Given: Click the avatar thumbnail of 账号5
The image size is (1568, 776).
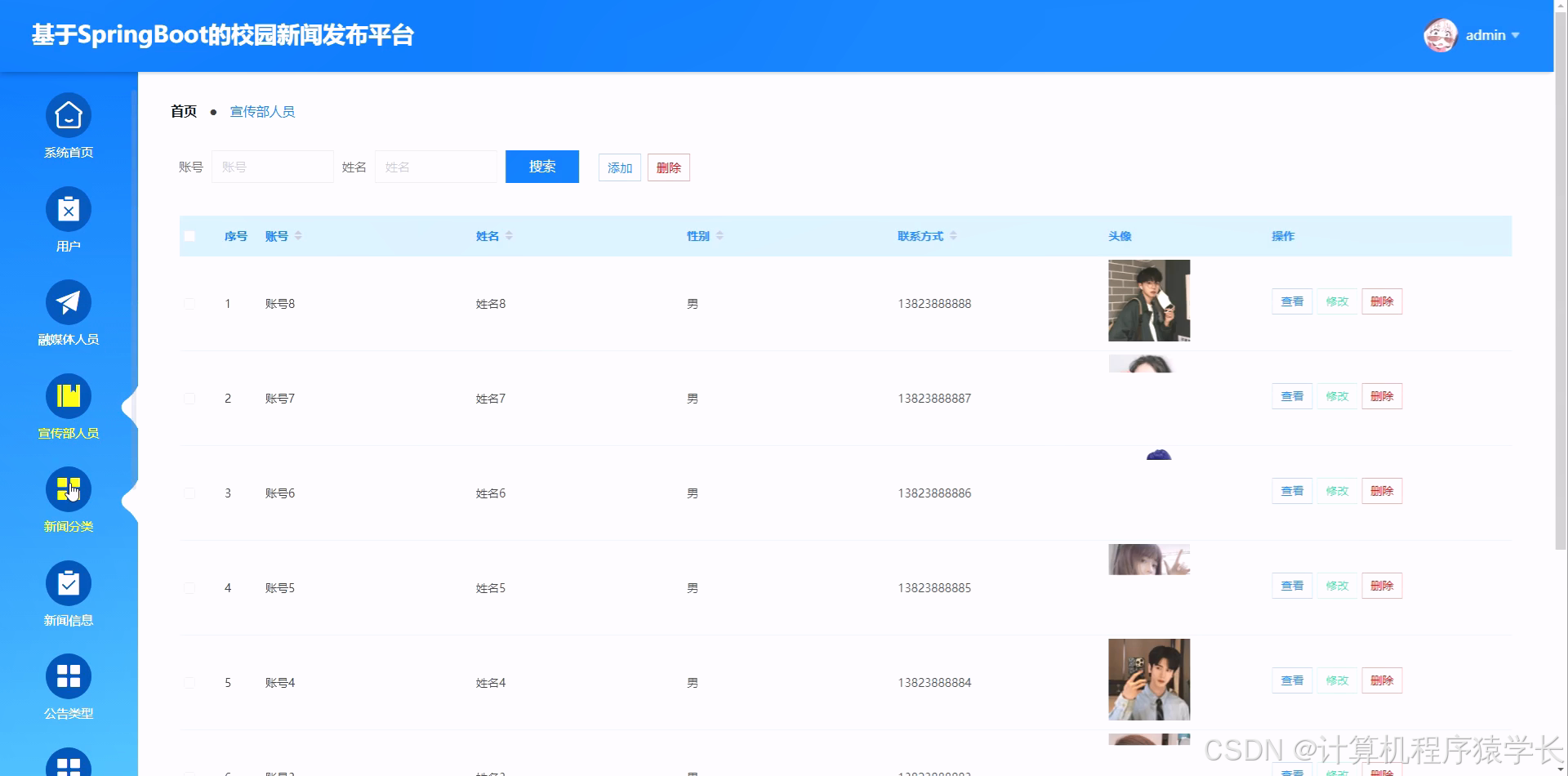Looking at the screenshot, I should (x=1149, y=560).
